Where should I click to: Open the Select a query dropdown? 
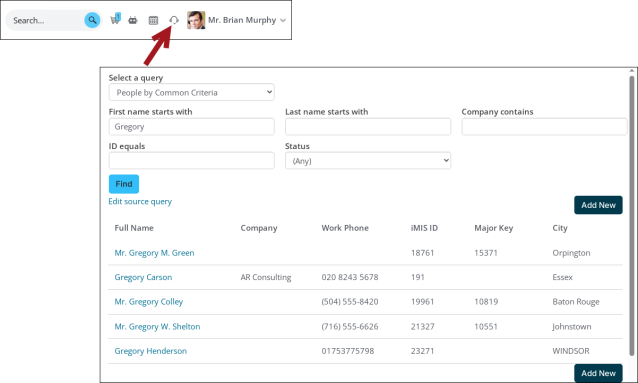coord(191,92)
